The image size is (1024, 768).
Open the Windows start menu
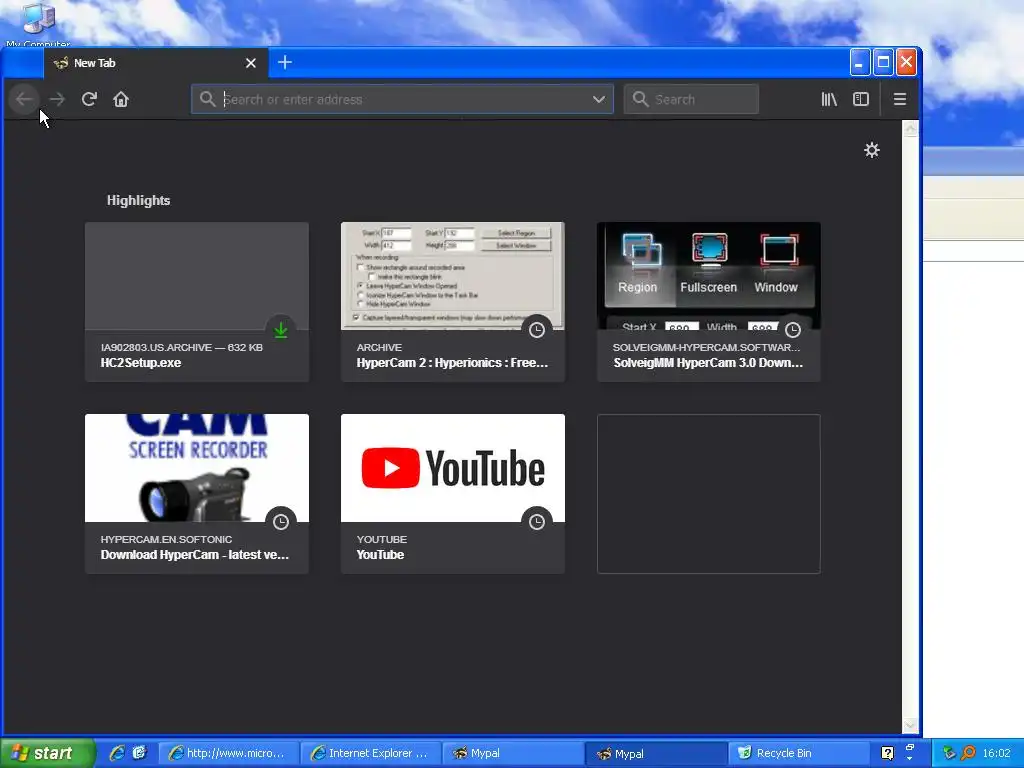47,753
